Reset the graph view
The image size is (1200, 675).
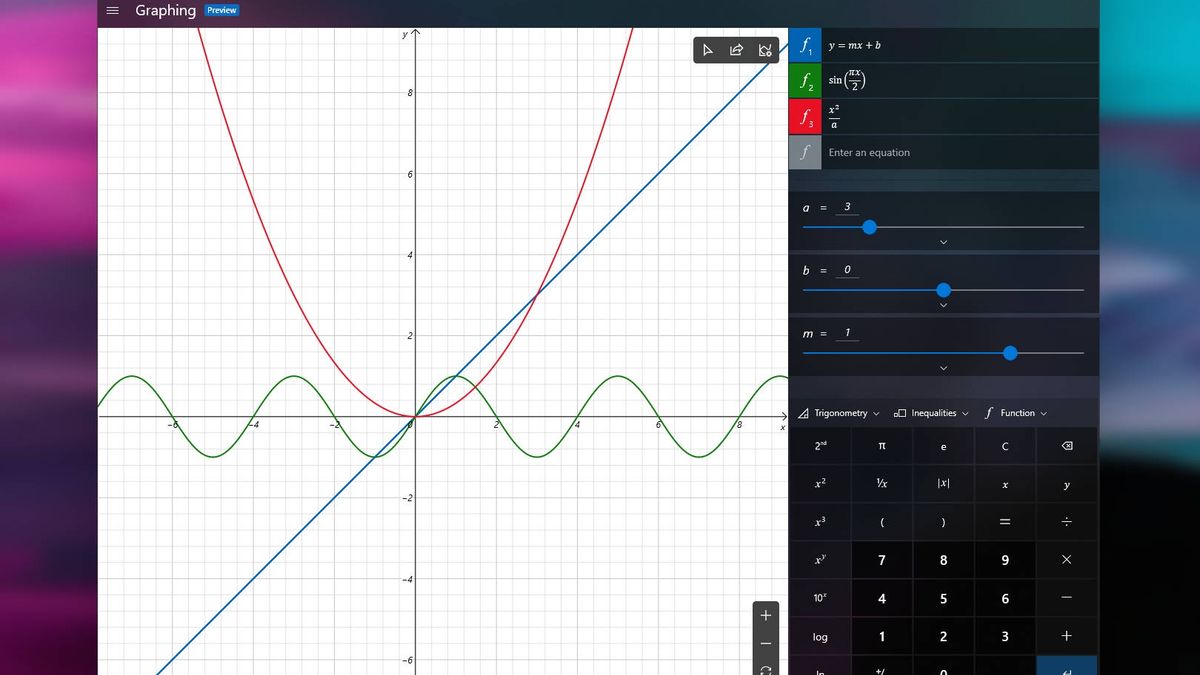click(766, 669)
